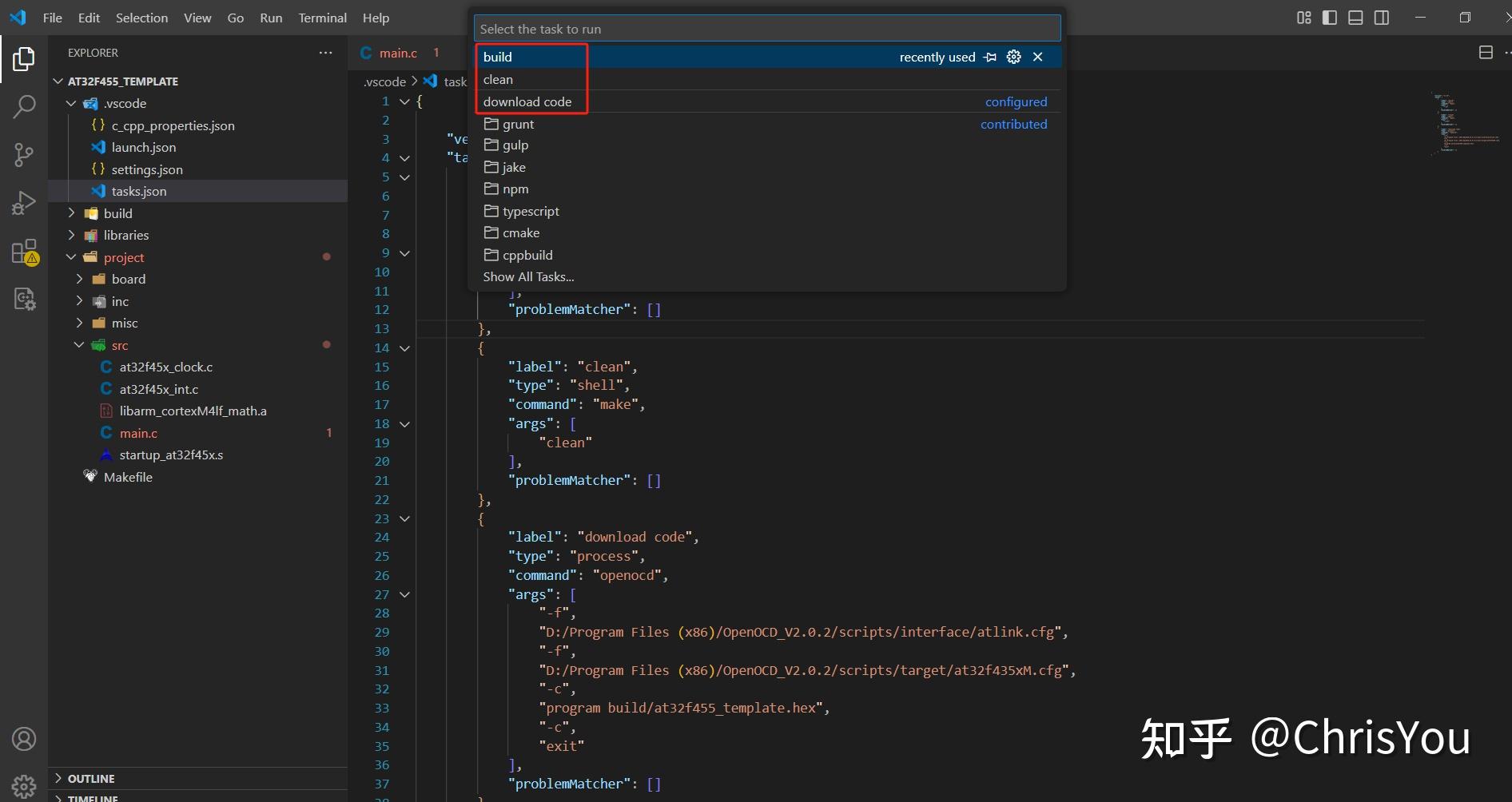Toggle the Secondary Side Bar icon
The width and height of the screenshot is (1512, 802).
tap(1382, 17)
